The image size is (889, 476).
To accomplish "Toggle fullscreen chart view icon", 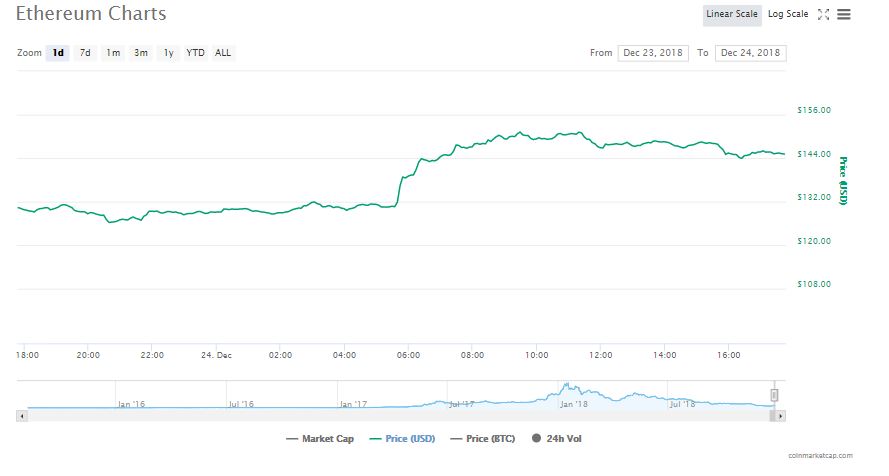I will [823, 14].
